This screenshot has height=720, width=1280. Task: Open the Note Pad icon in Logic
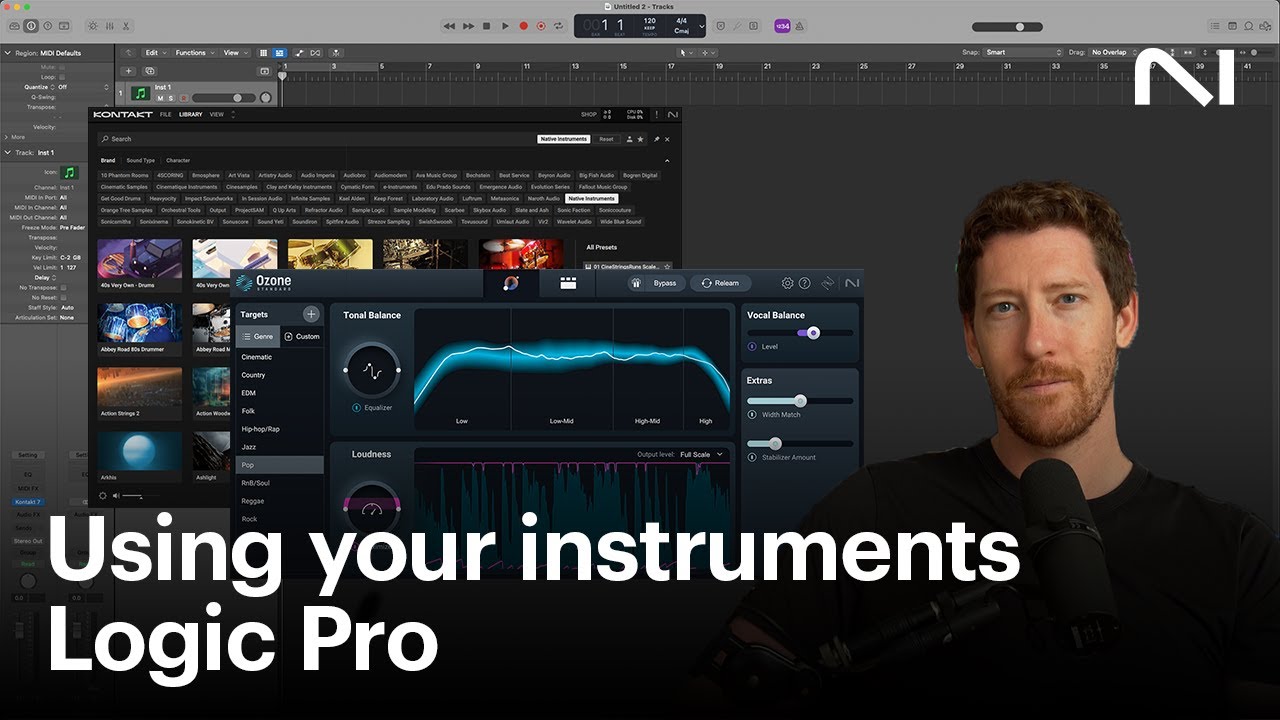[1231, 25]
